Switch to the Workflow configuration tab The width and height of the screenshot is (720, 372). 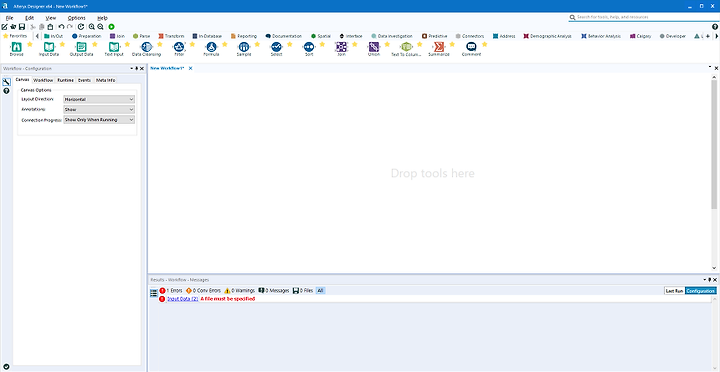coord(43,80)
